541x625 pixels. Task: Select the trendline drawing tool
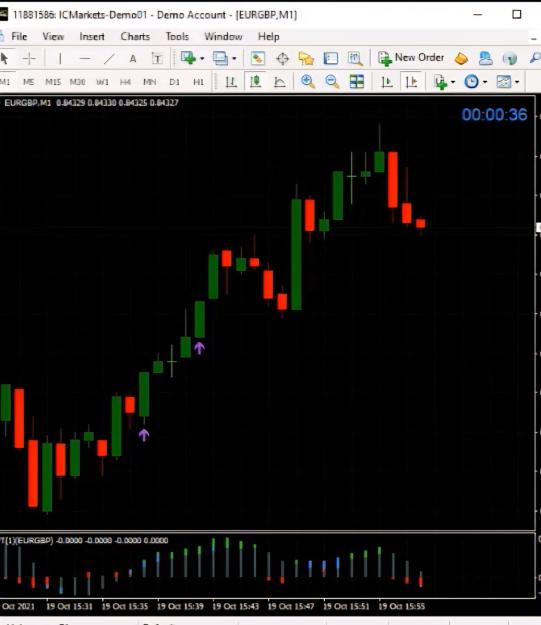click(x=109, y=59)
